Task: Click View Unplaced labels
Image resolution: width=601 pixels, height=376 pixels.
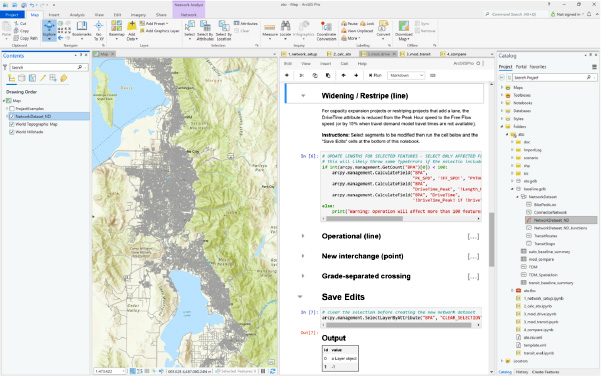Action: point(357,31)
